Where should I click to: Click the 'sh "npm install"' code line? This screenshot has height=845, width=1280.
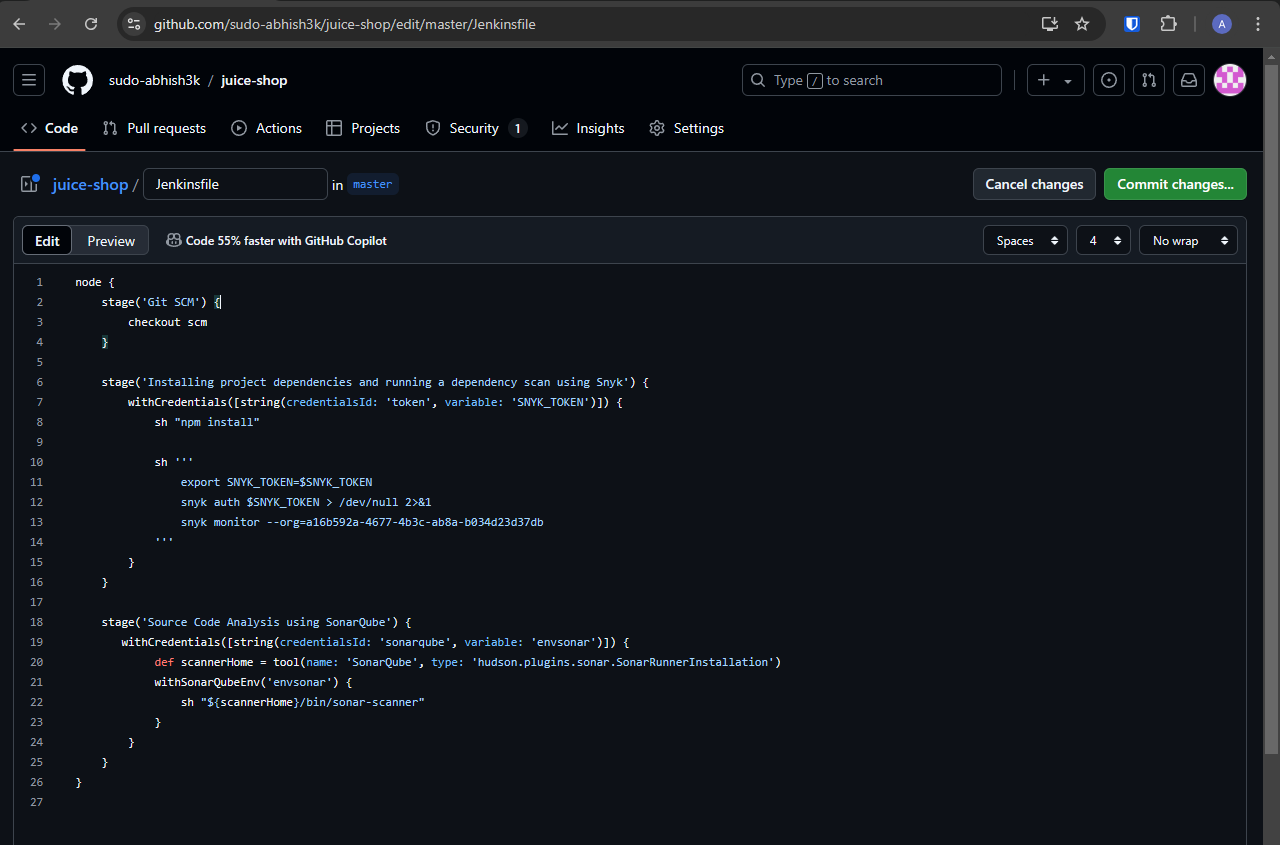click(x=207, y=422)
